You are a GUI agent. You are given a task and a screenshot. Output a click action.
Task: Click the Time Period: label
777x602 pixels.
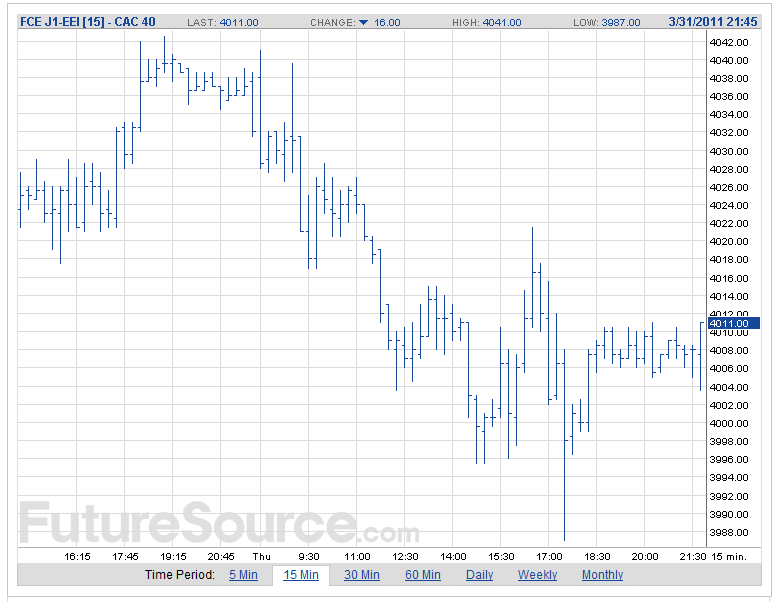(x=180, y=575)
